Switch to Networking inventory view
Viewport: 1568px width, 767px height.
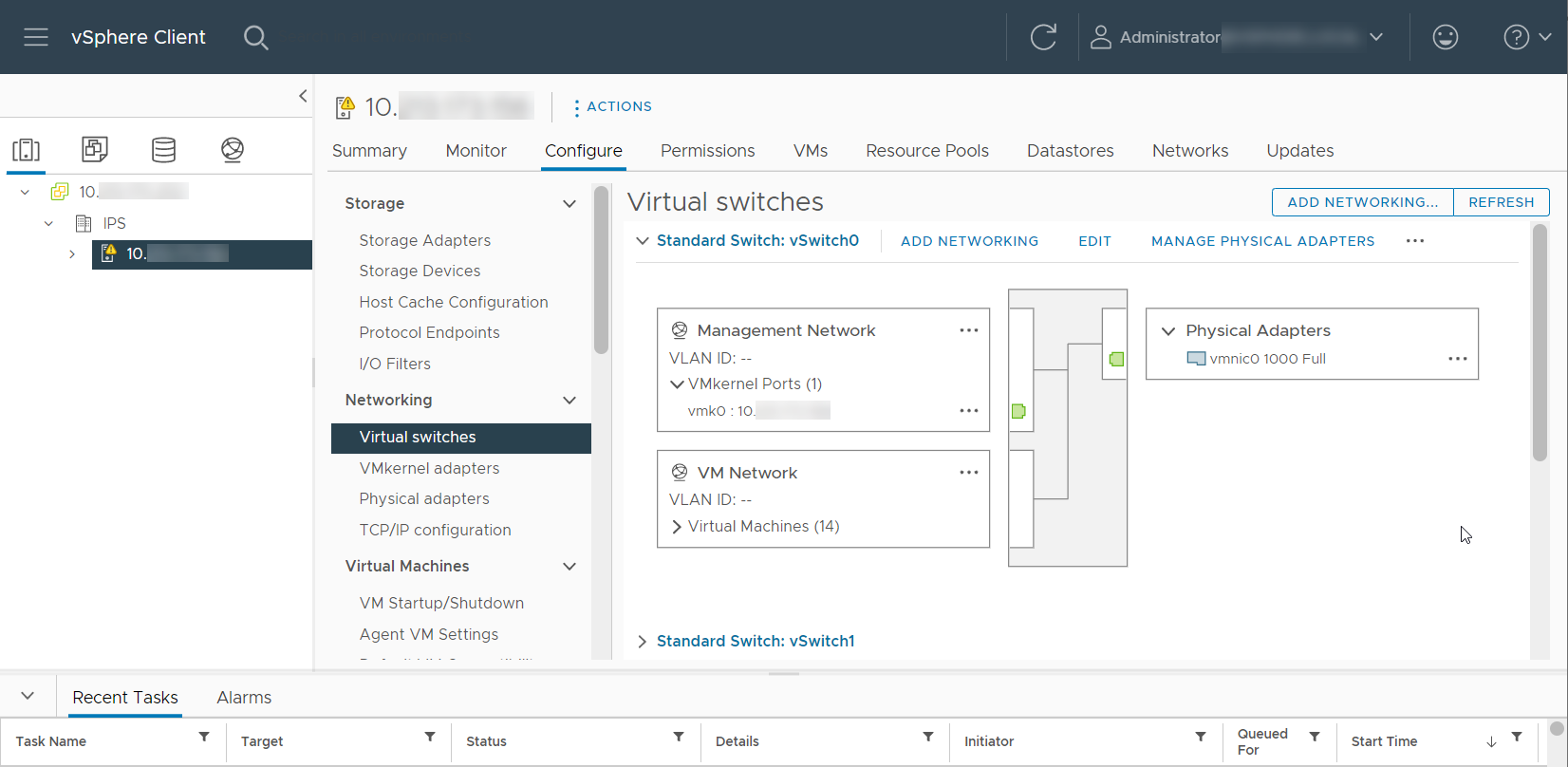[x=233, y=149]
